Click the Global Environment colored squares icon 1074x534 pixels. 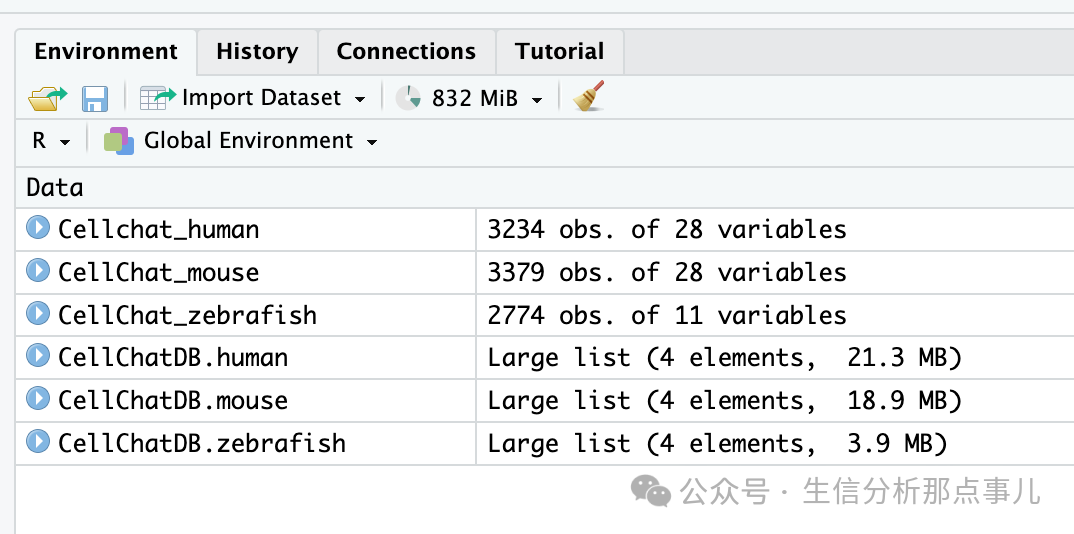click(118, 141)
